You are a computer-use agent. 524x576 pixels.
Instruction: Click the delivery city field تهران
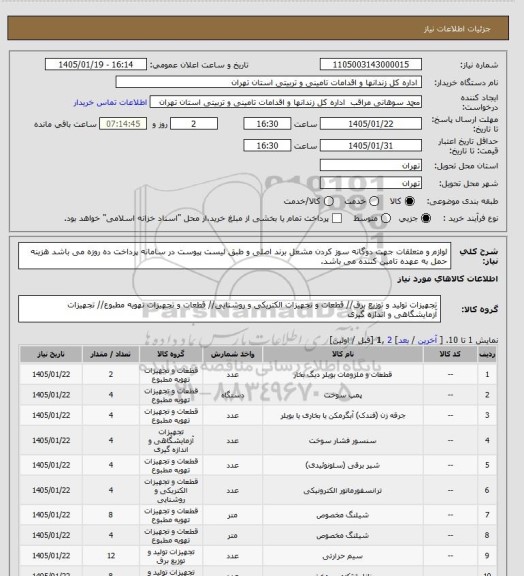point(371,183)
